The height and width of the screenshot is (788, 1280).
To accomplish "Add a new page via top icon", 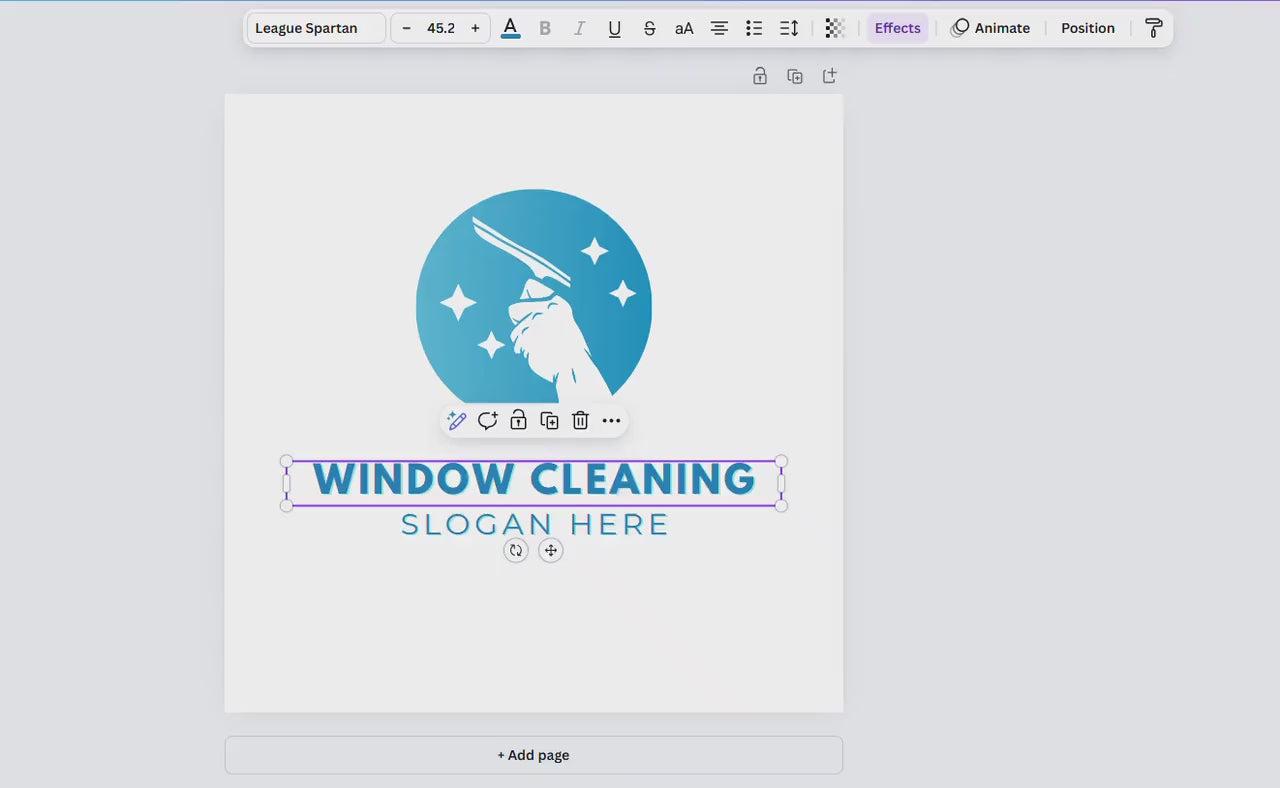I will 829,76.
